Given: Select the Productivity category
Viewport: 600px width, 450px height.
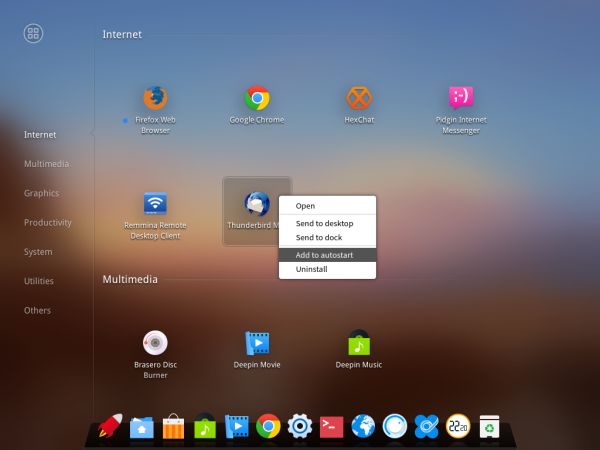Looking at the screenshot, I should tap(48, 223).
